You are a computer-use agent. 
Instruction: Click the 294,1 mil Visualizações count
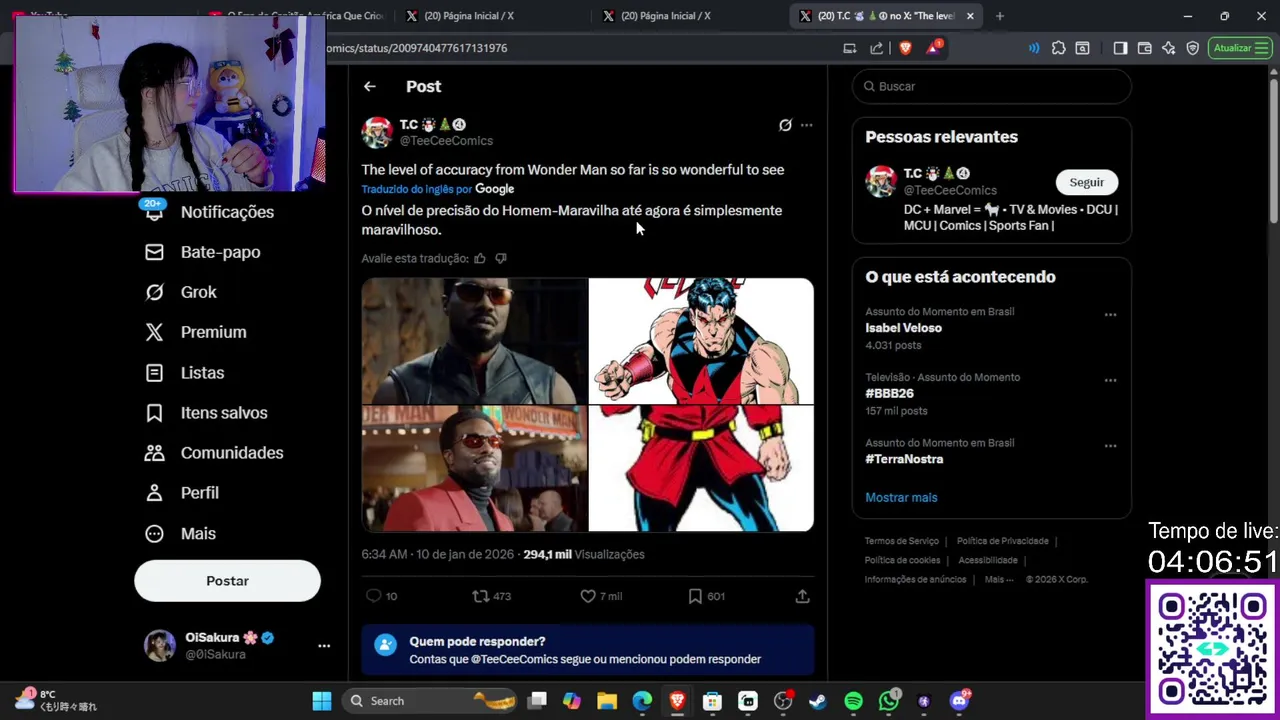[584, 554]
